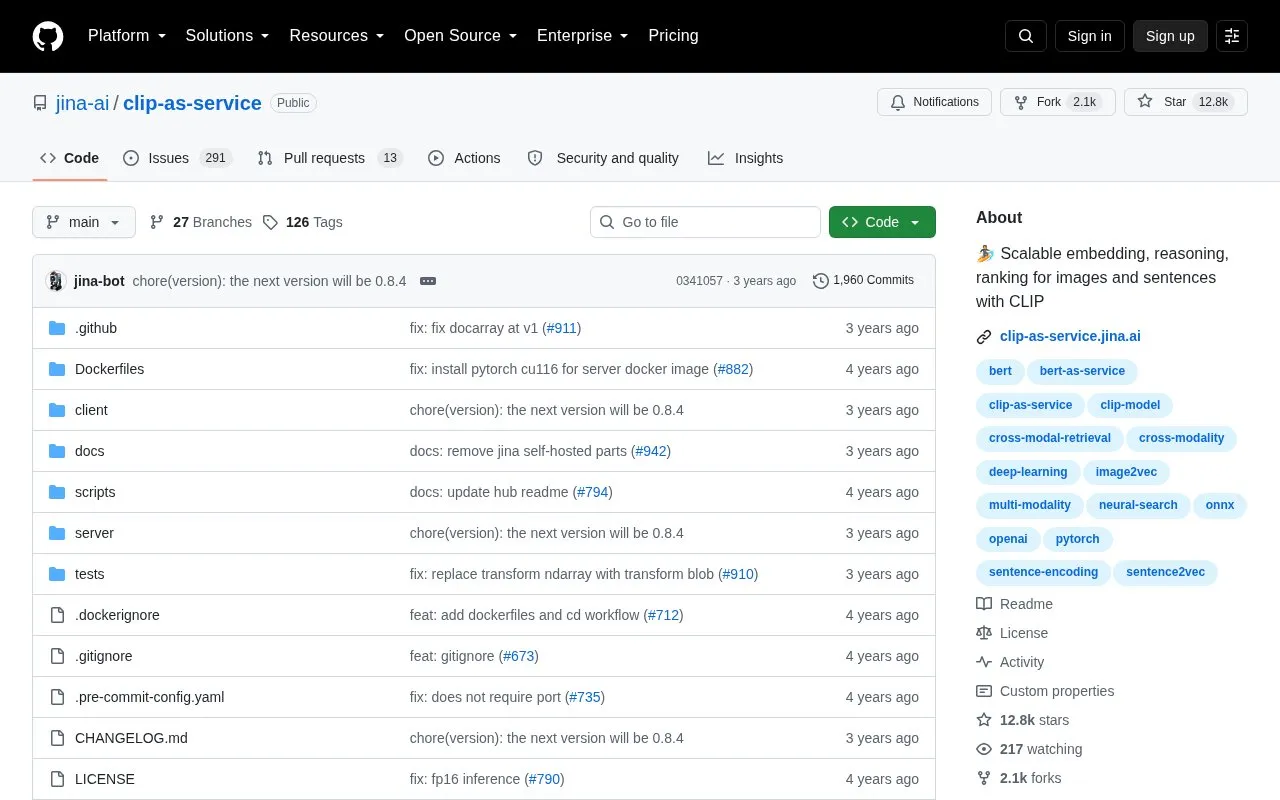The height and width of the screenshot is (800, 1280).
Task: Star the clip-as-service repository
Action: click(1186, 102)
